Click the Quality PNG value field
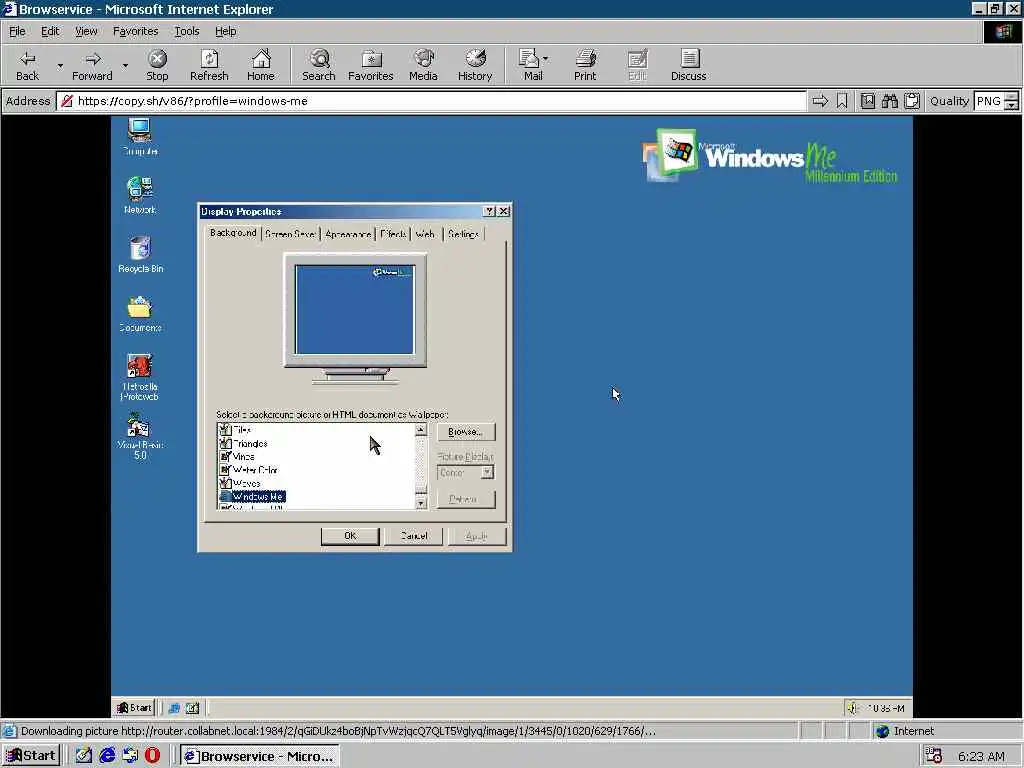 (x=989, y=101)
